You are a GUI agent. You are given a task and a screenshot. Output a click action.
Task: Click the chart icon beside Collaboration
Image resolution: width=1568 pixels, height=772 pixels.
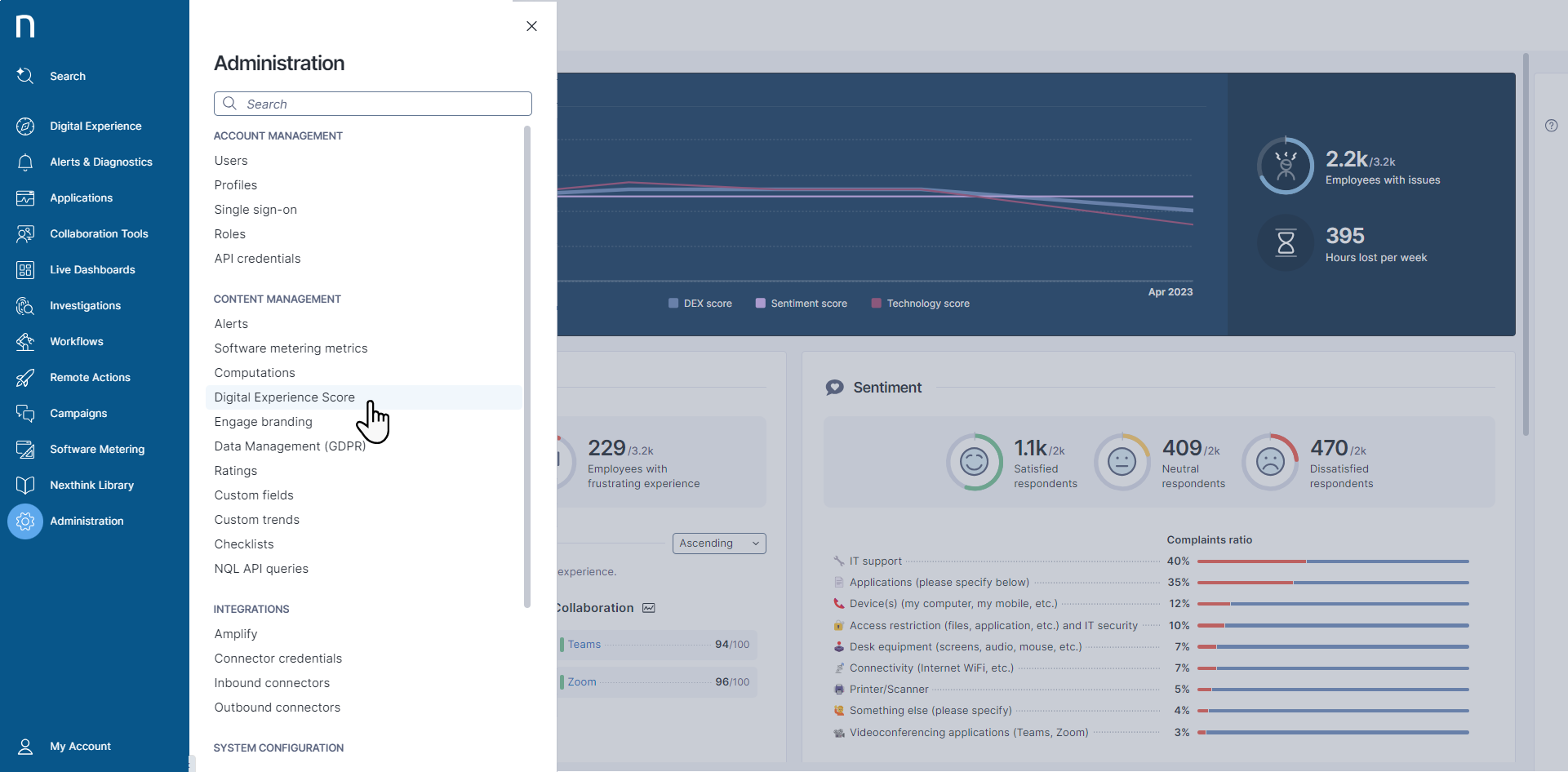click(649, 608)
